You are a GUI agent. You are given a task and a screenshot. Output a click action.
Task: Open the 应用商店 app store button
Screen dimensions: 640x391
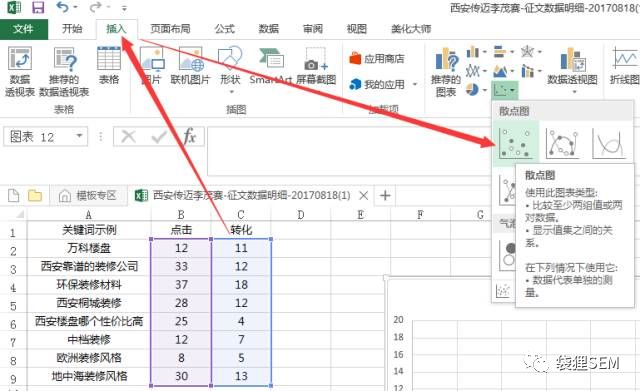[377, 59]
